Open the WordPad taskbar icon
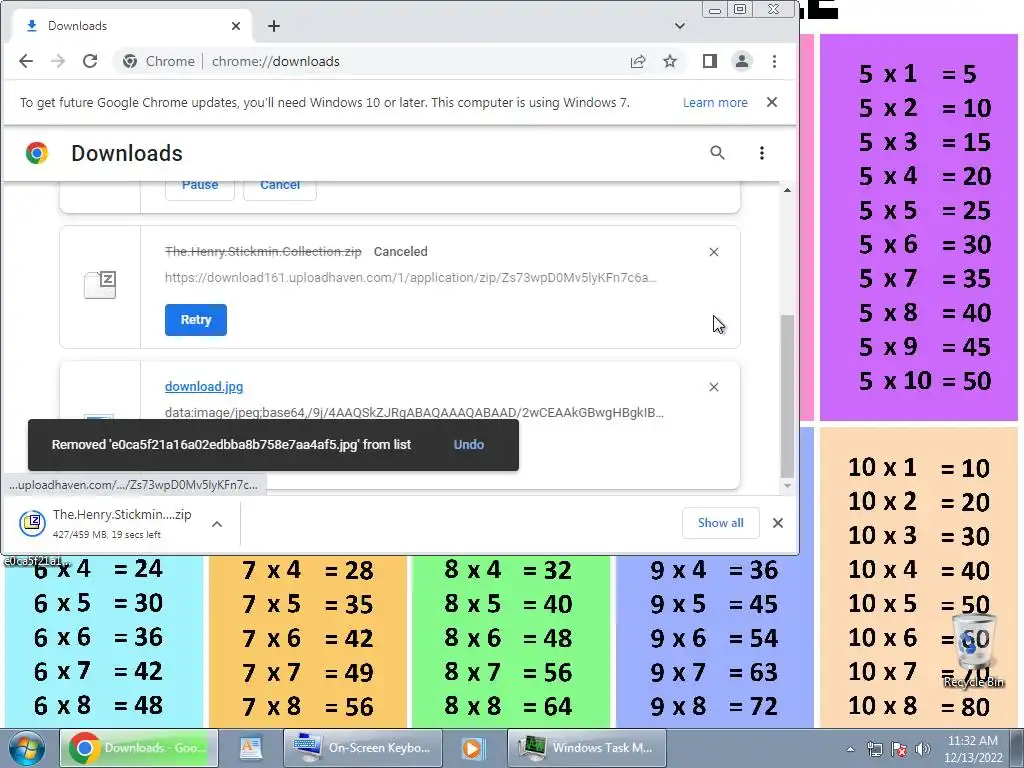 (x=250, y=748)
